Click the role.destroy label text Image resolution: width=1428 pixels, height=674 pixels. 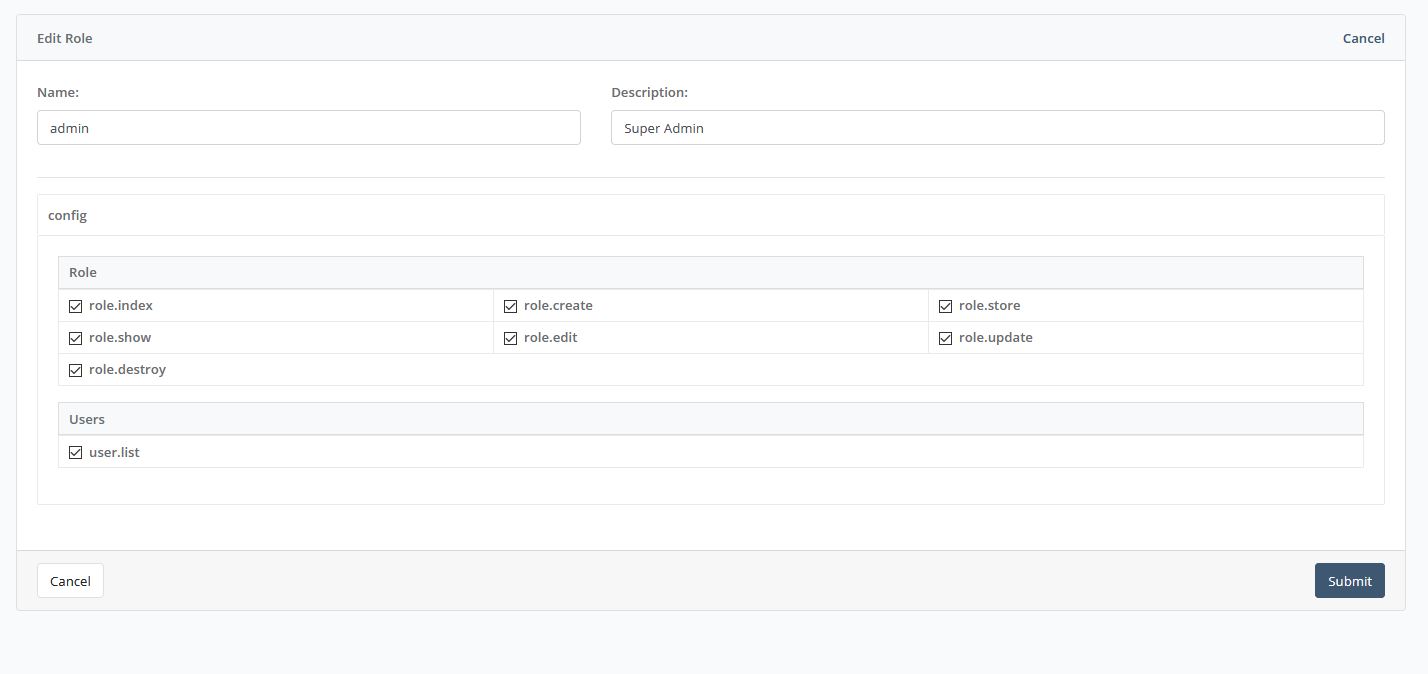point(127,370)
